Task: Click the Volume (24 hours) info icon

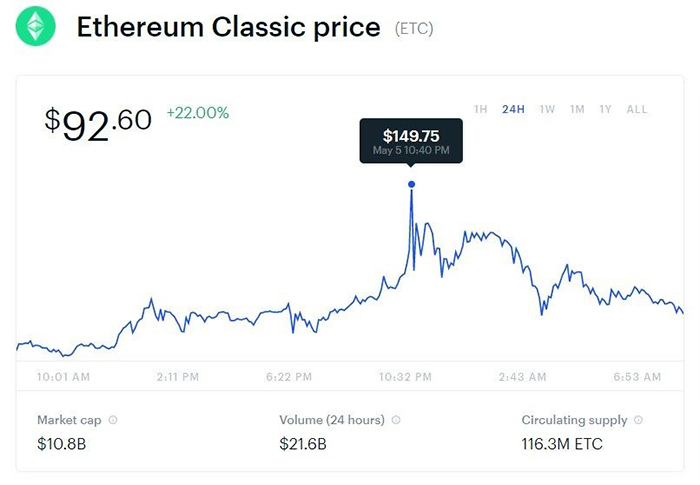Action: point(396,420)
